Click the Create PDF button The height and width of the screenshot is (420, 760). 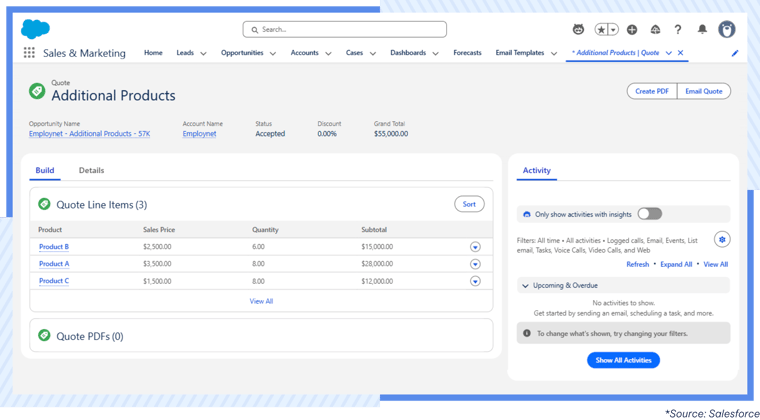coord(652,91)
